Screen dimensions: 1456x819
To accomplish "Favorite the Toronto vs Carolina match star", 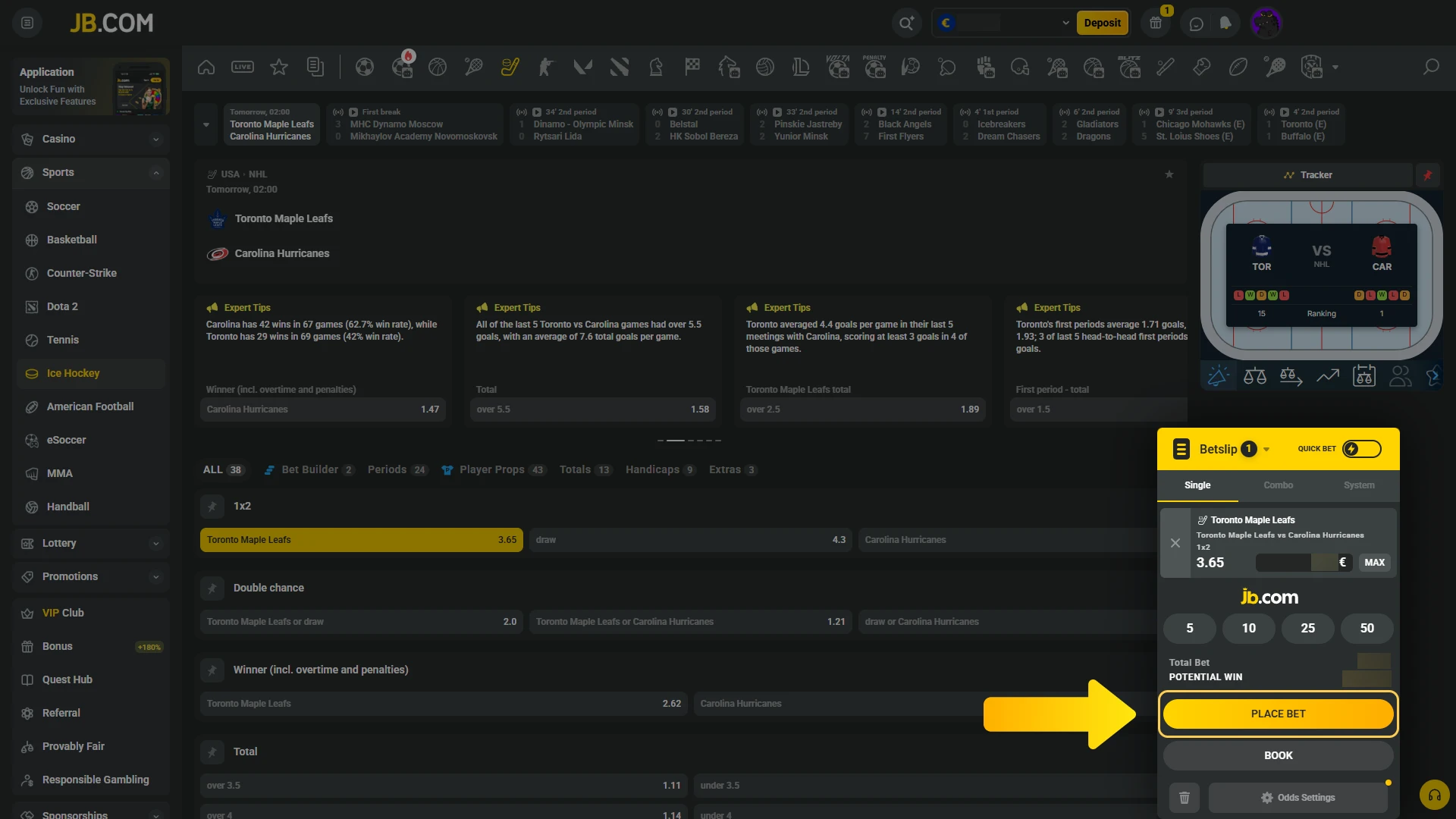I will (x=1169, y=174).
